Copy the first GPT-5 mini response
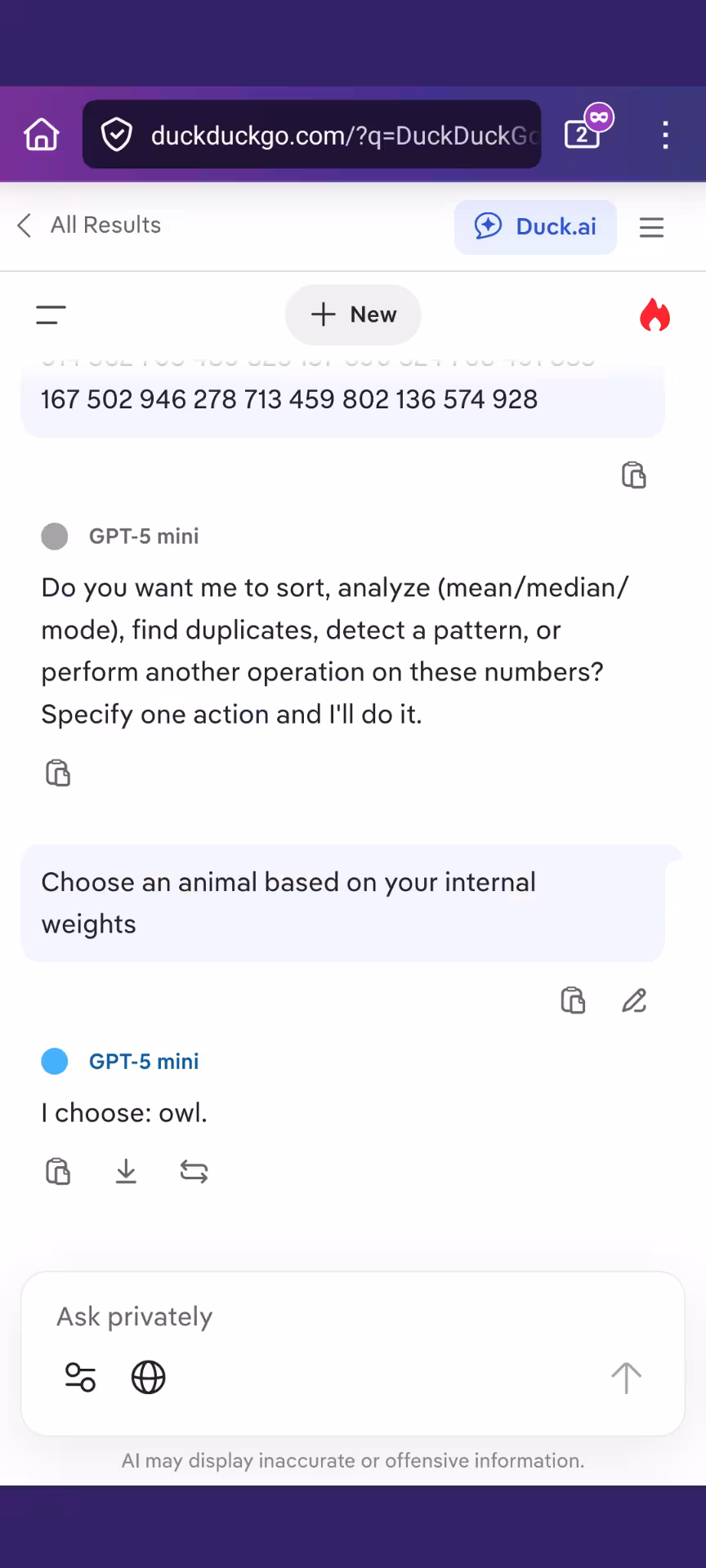 tap(58, 773)
